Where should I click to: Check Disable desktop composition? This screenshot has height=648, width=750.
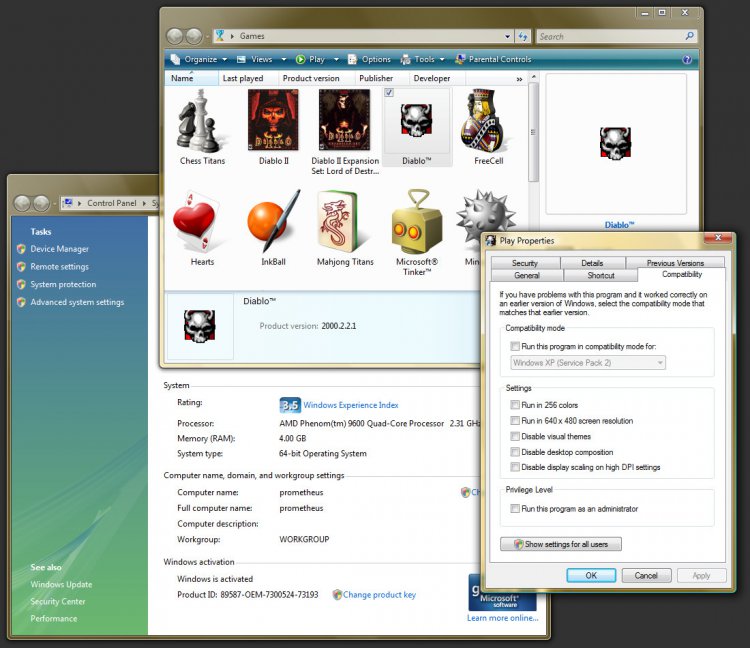515,452
